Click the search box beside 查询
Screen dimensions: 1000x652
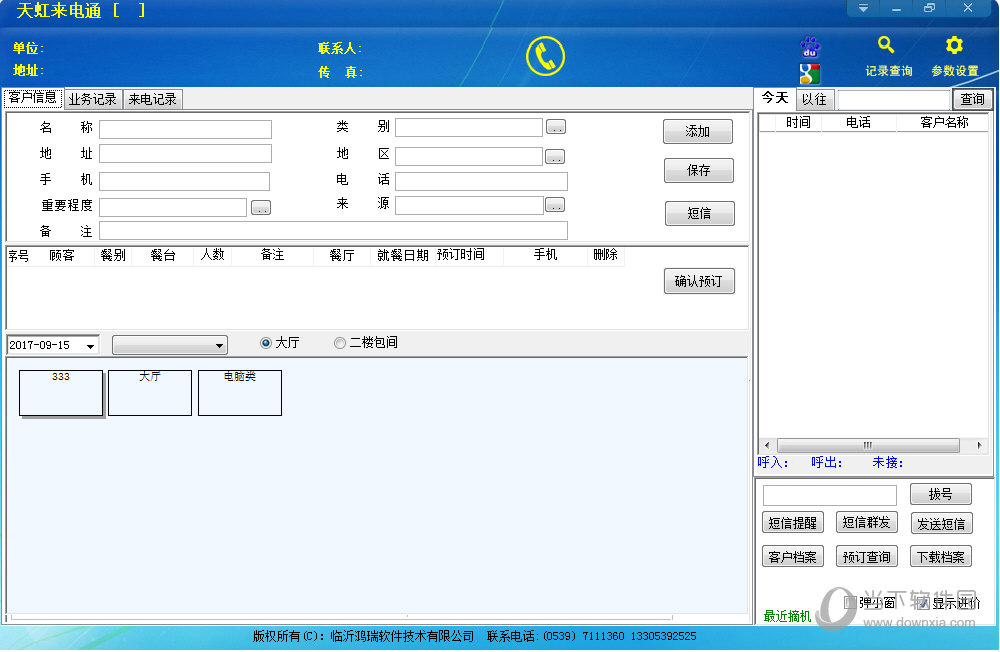[894, 100]
